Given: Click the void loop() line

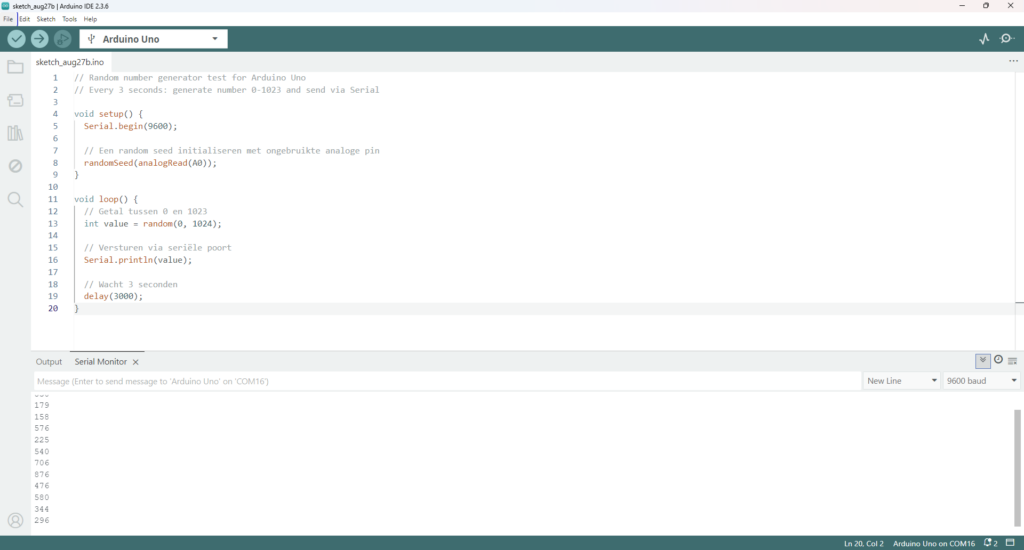Looking at the screenshot, I should click(x=106, y=199).
